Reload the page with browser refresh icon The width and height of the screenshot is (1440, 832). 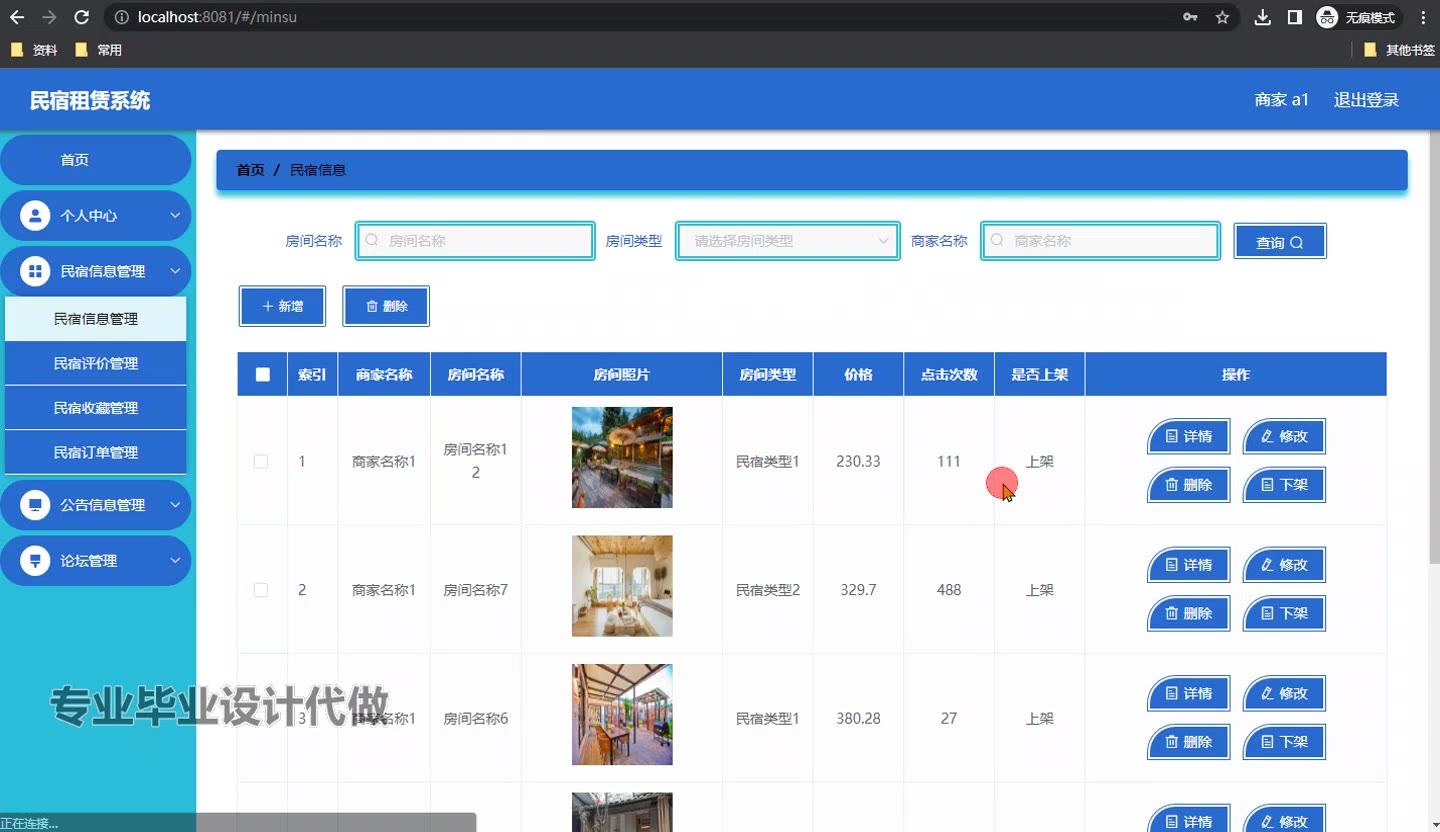pos(82,17)
